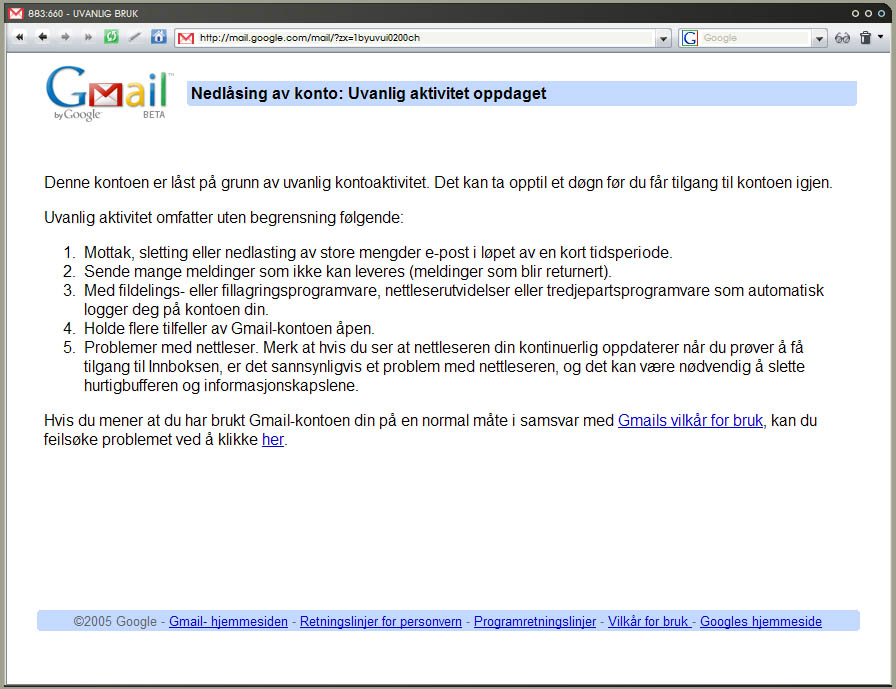Go to the home page icon
The height and width of the screenshot is (689, 896).
click(158, 37)
